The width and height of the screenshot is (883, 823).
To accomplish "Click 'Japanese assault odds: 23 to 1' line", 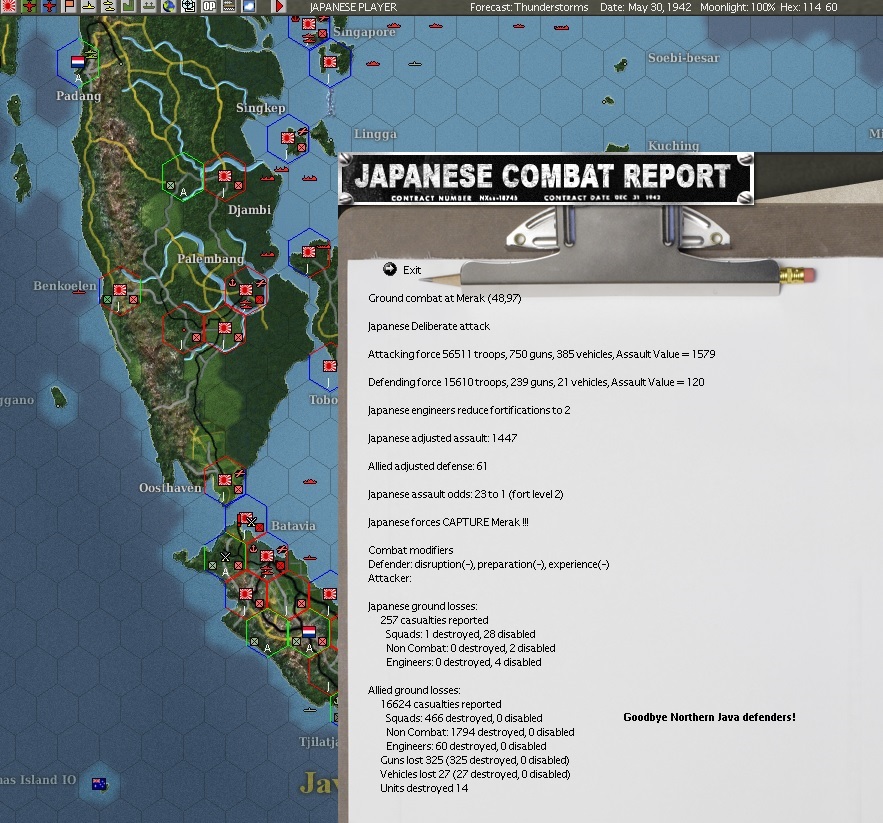I will [x=465, y=494].
